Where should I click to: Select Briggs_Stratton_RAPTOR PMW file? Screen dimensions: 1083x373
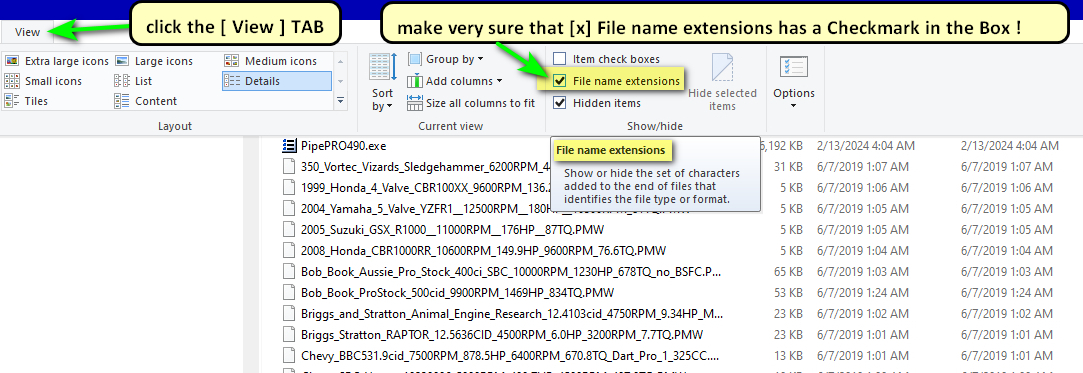tap(502, 334)
